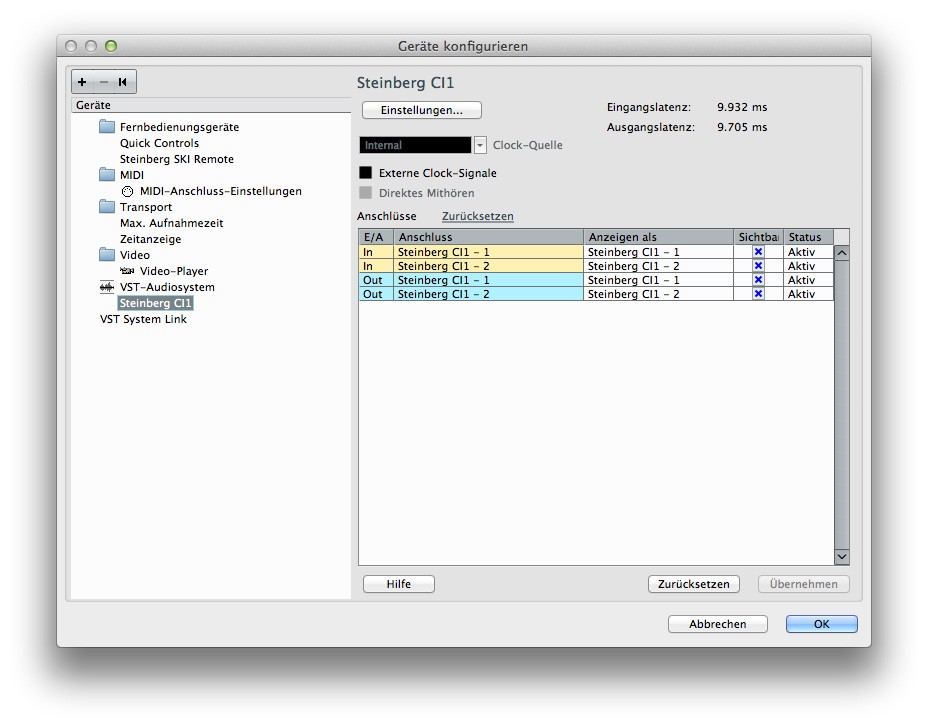Viewport: 928px width, 726px height.
Task: Open the Clock-Quelle dropdown arrow
Action: pos(480,145)
